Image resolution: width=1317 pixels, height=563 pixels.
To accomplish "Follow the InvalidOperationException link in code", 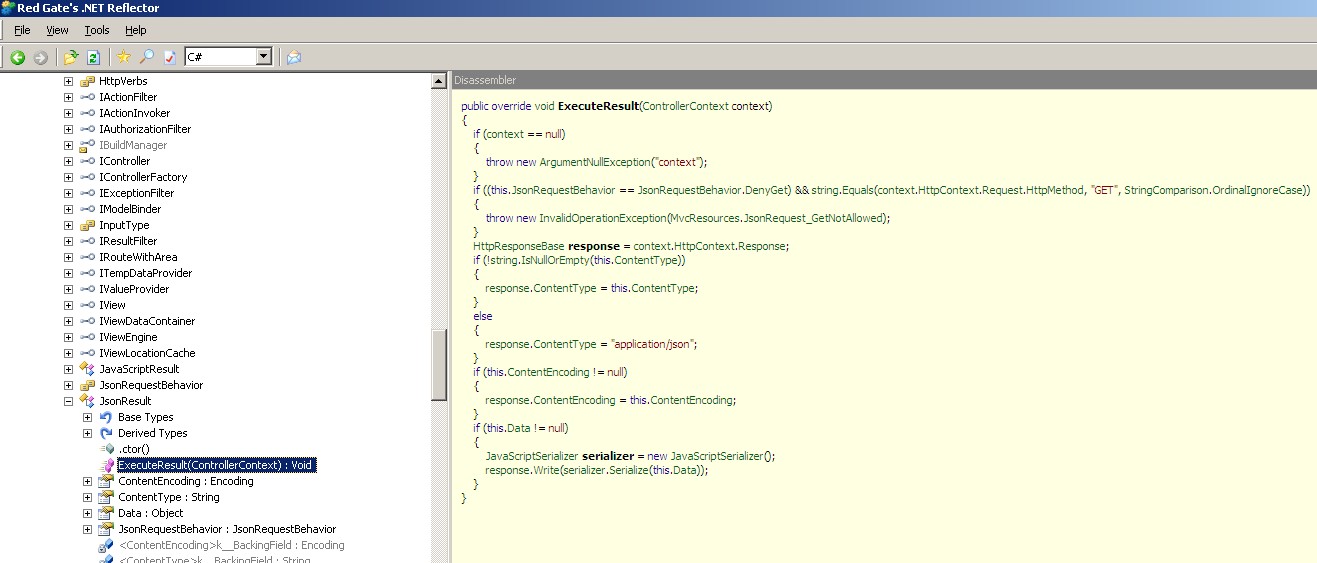I will 603,218.
